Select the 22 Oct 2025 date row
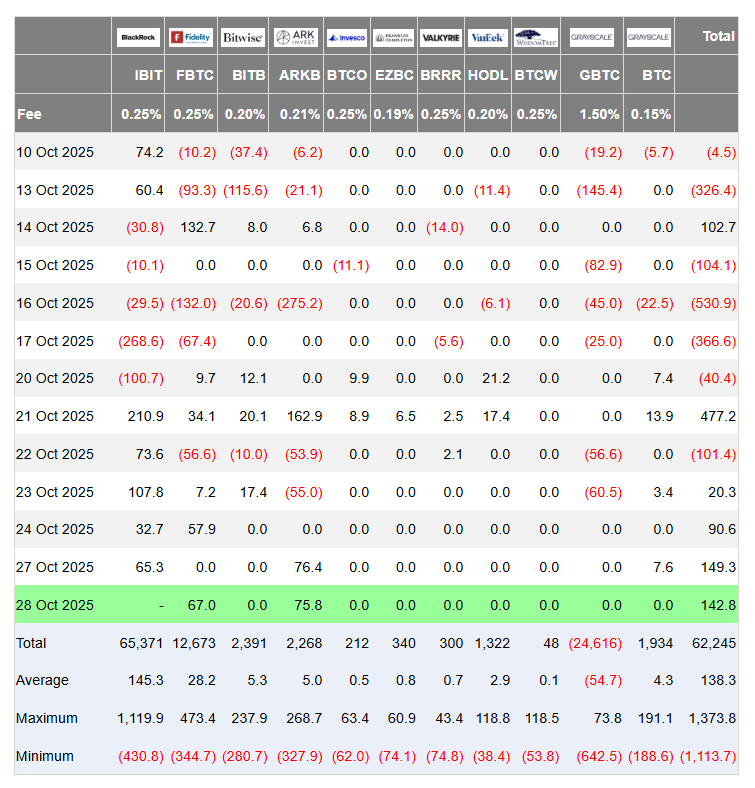The width and height of the screenshot is (755, 788). [x=376, y=454]
